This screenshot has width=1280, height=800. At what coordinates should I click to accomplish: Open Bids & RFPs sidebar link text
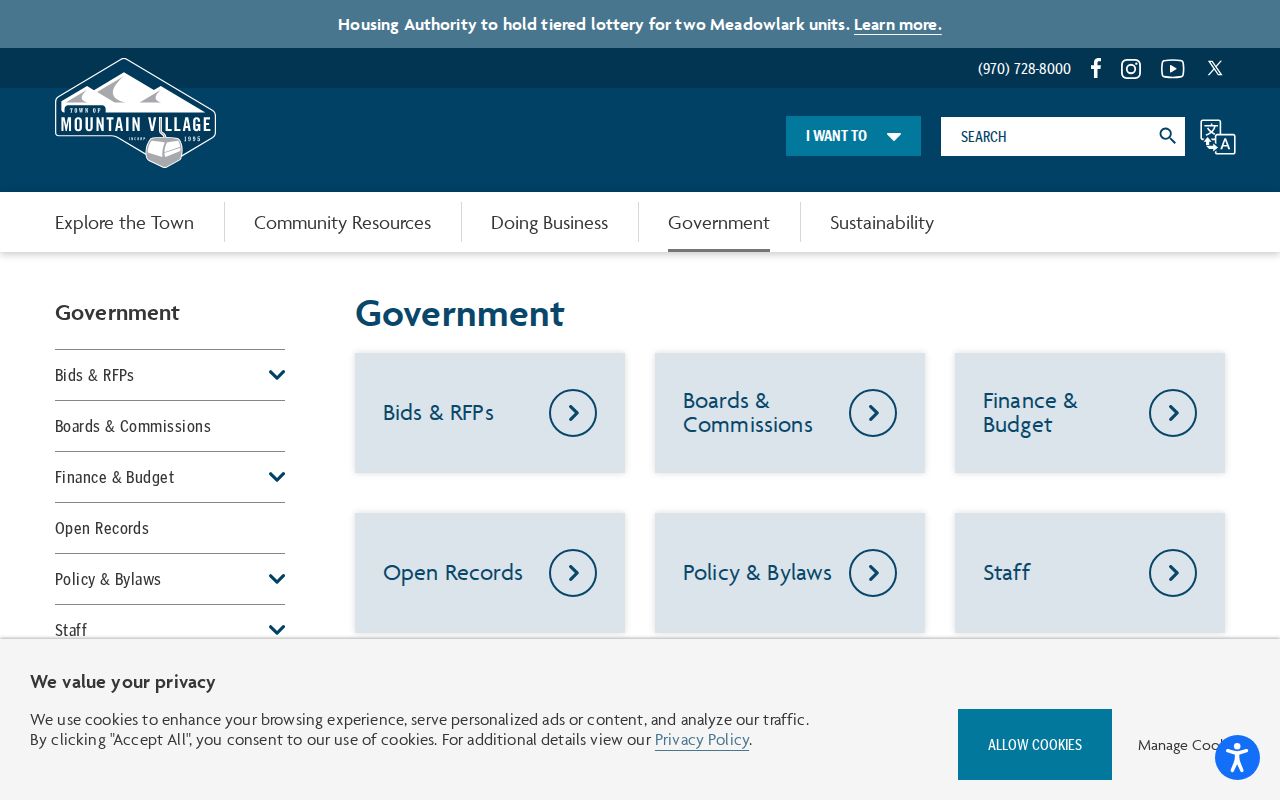pyautogui.click(x=94, y=375)
